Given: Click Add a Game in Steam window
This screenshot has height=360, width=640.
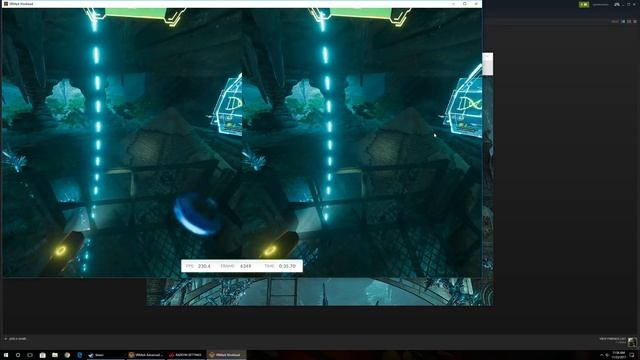Looking at the screenshot, I should point(16,339).
